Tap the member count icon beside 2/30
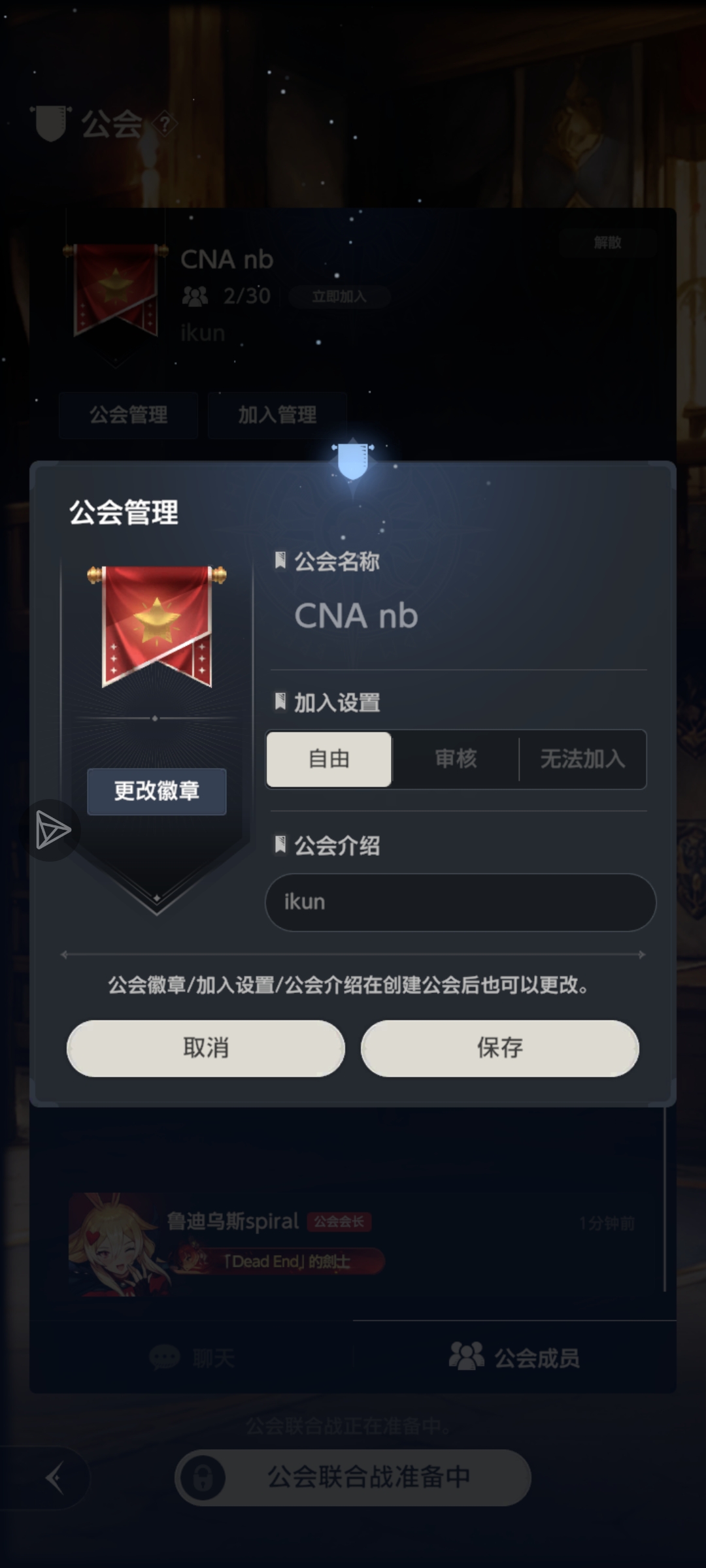The width and height of the screenshot is (706, 1568). click(195, 297)
